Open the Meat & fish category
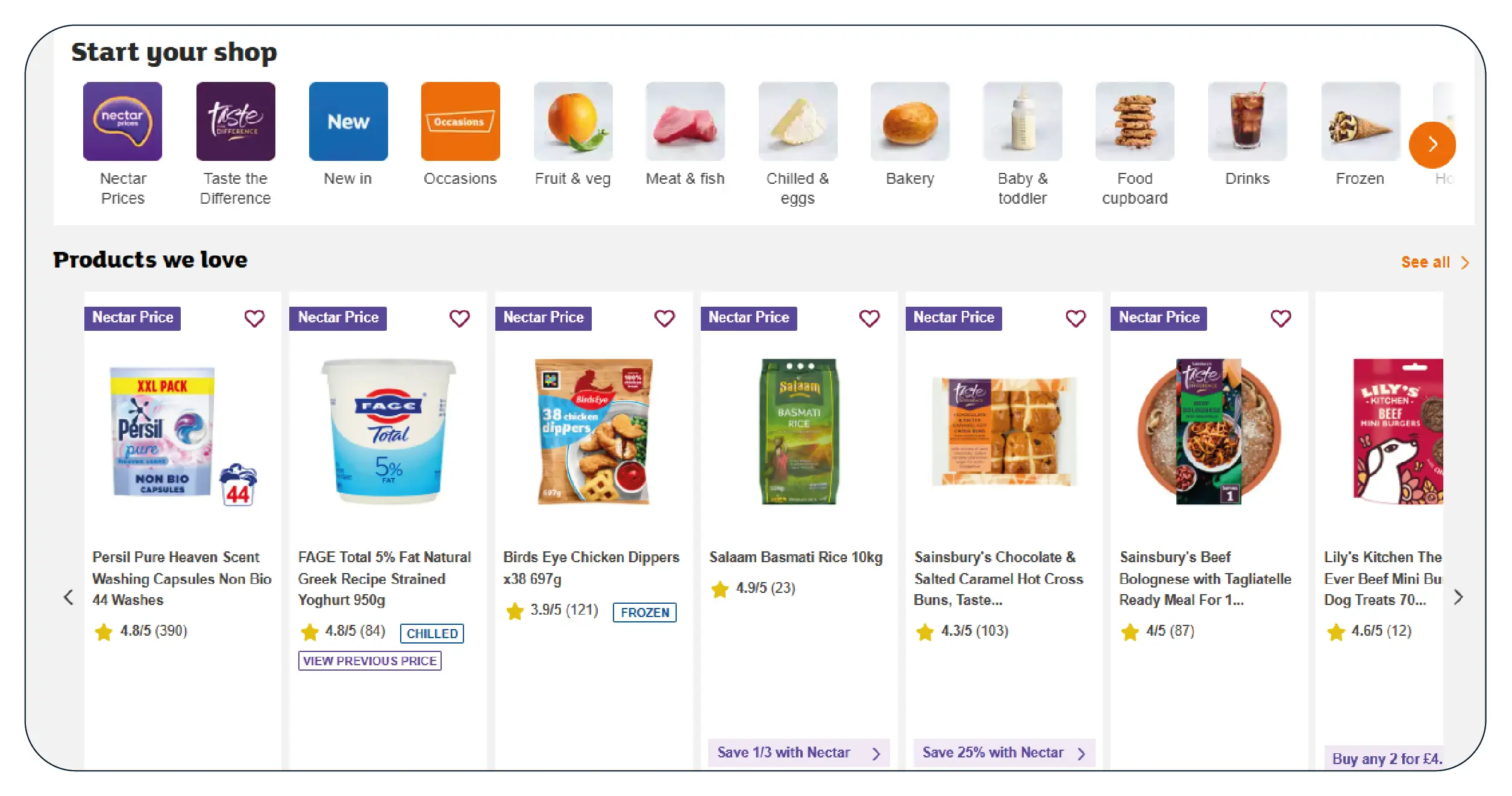The width and height of the screenshot is (1512, 796). pos(685,122)
